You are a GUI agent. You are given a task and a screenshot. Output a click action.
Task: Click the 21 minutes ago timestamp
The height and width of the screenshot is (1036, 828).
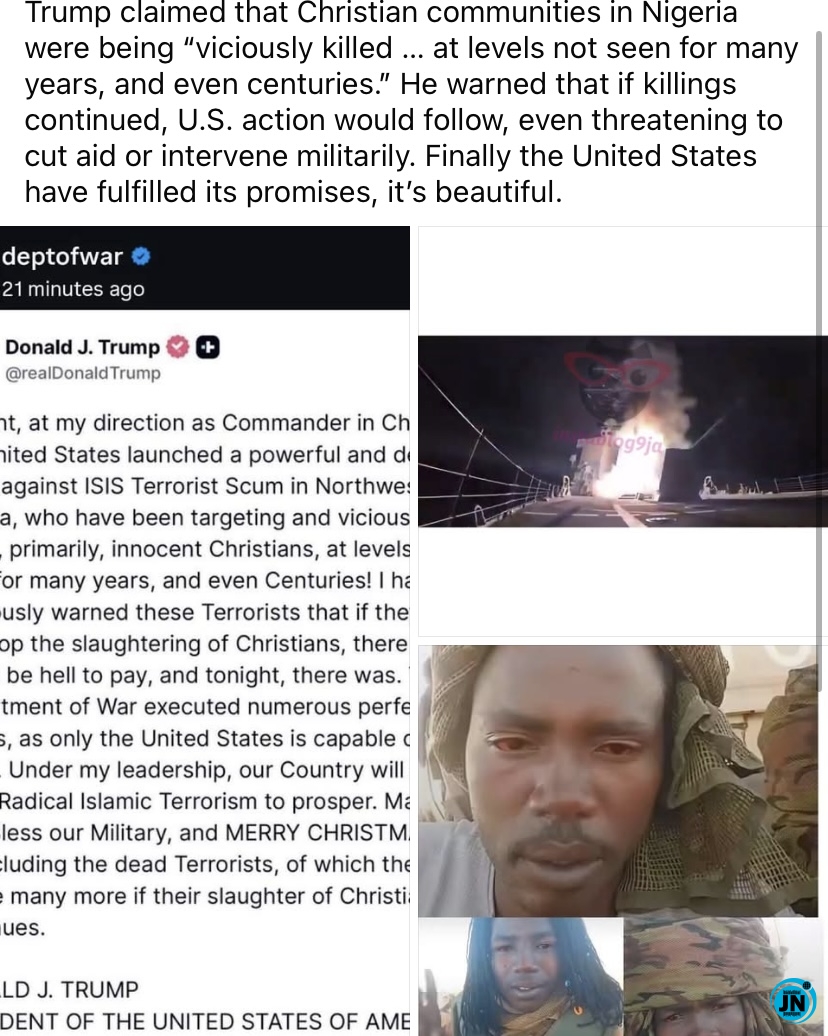tap(73, 289)
